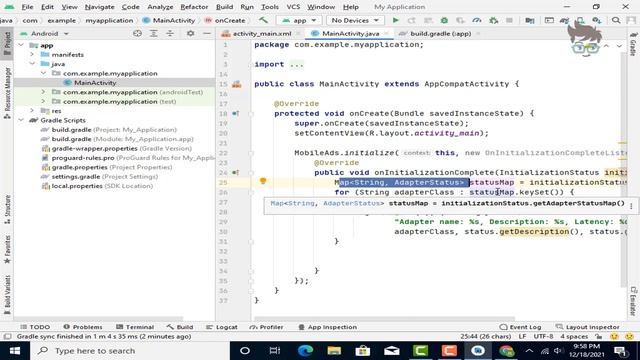Screen dimensions: 640x360
Task: Open File Explorer in the taskbar
Action: [334, 351]
